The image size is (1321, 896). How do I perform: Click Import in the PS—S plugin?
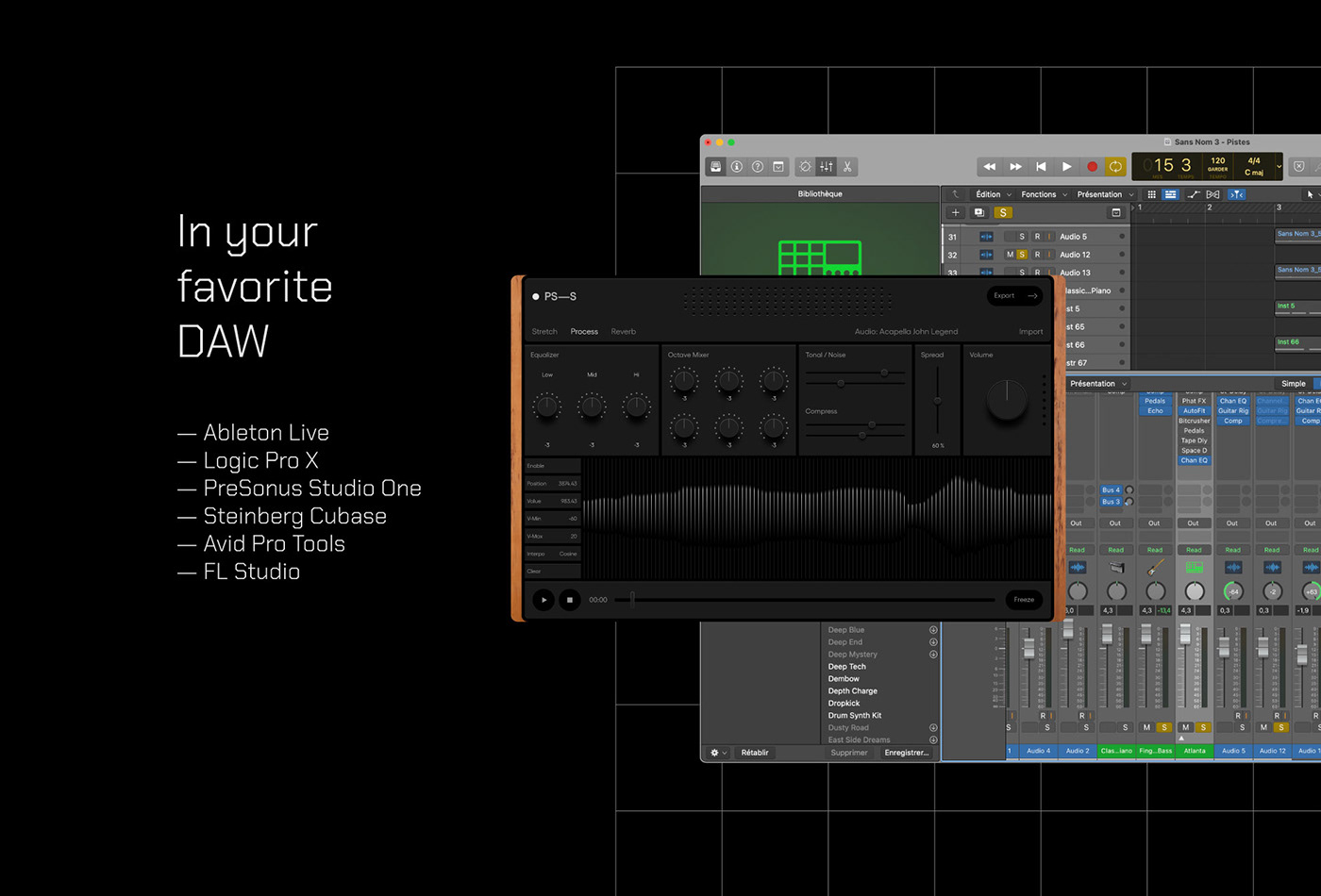(x=1030, y=332)
